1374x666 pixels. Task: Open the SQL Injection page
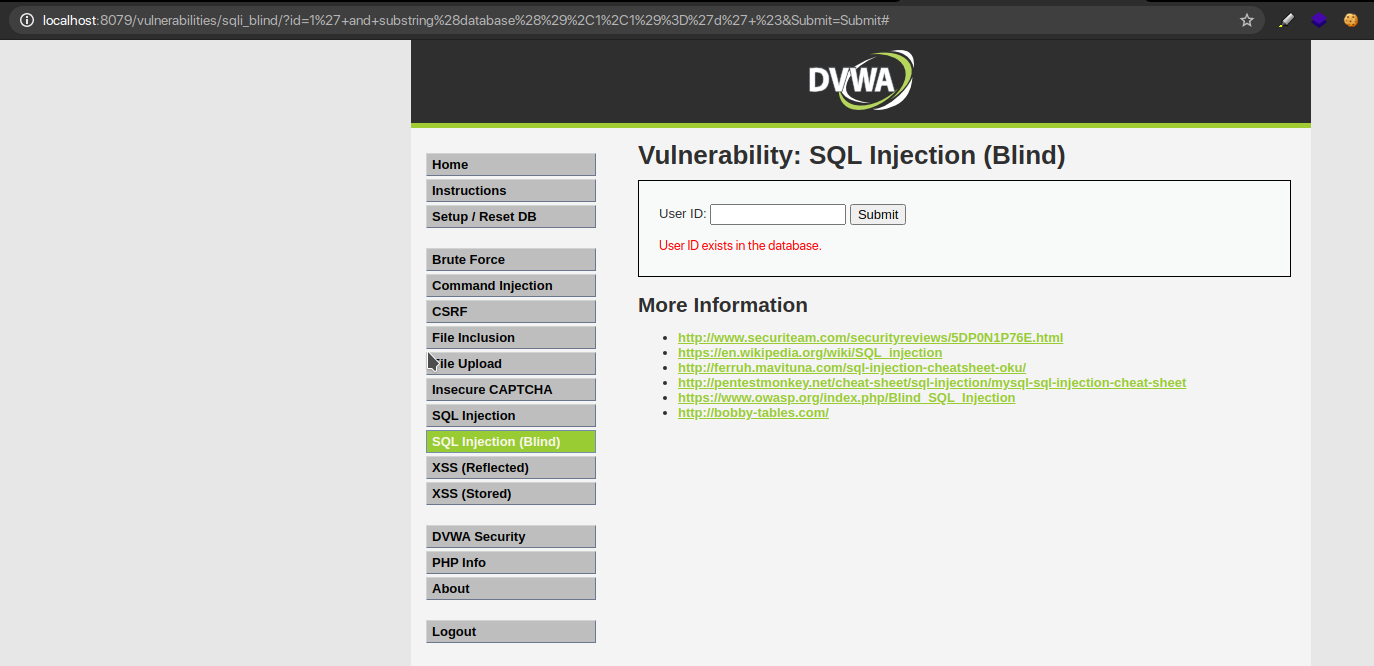[x=511, y=416]
